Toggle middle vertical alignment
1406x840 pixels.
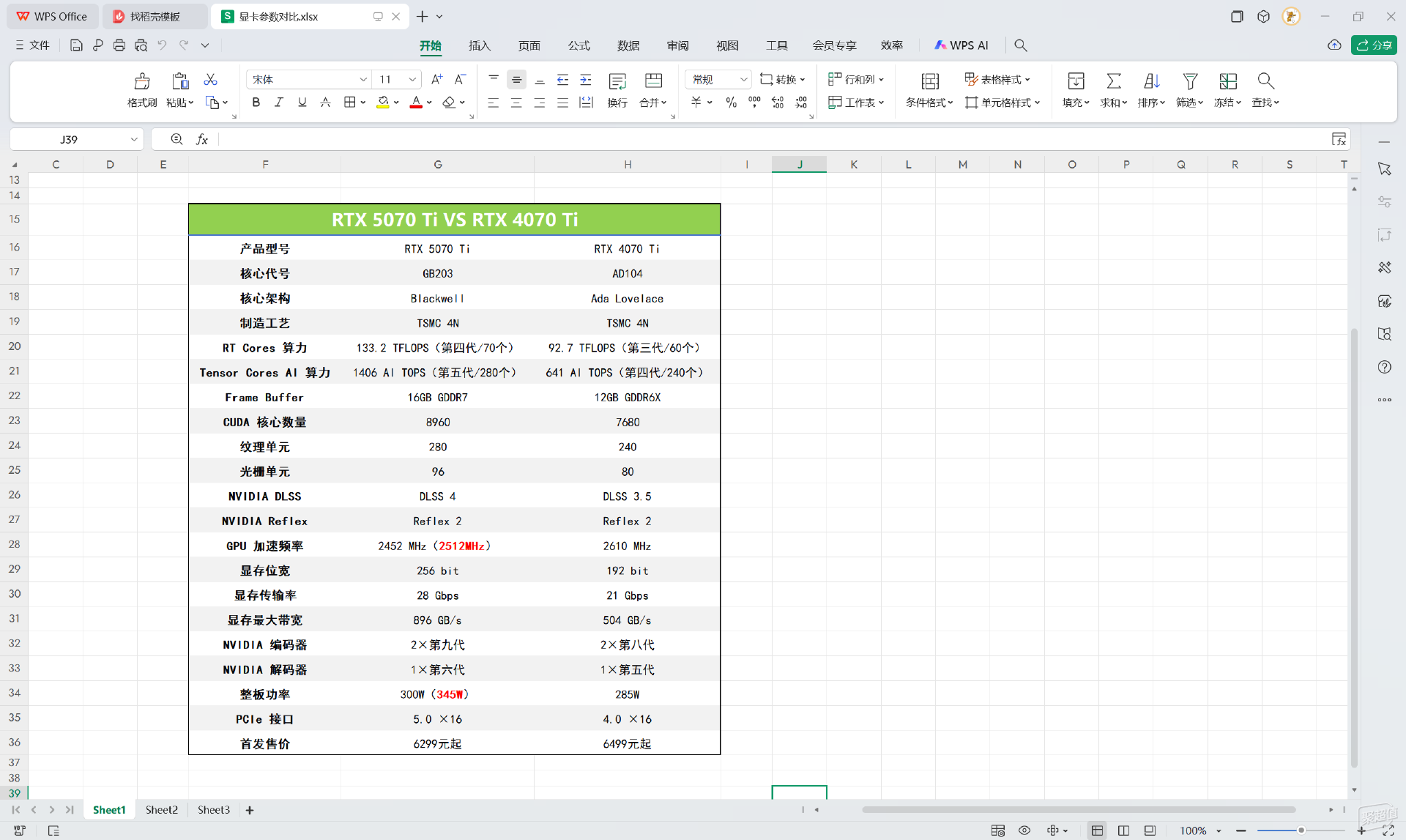click(x=516, y=79)
